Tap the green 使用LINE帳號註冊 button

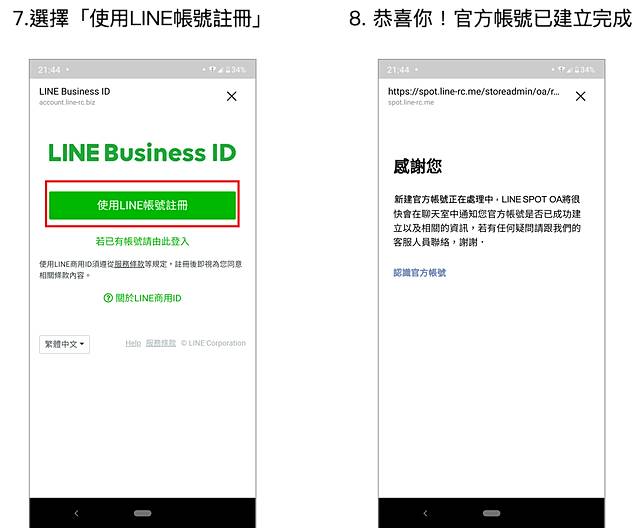142,205
